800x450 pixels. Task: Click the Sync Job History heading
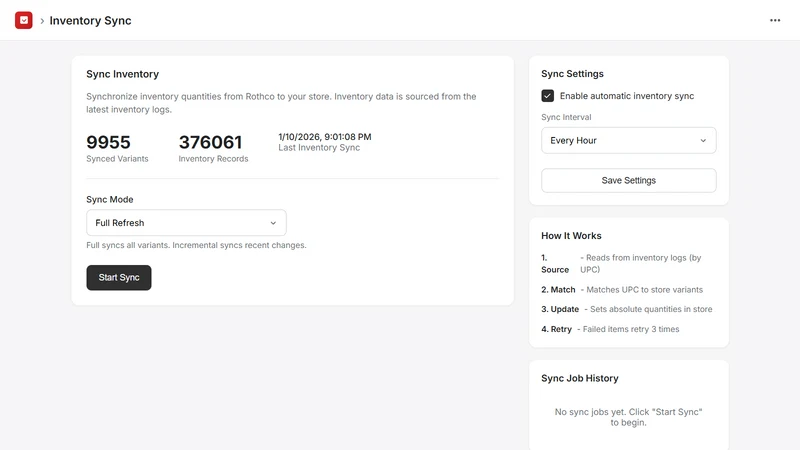point(580,378)
